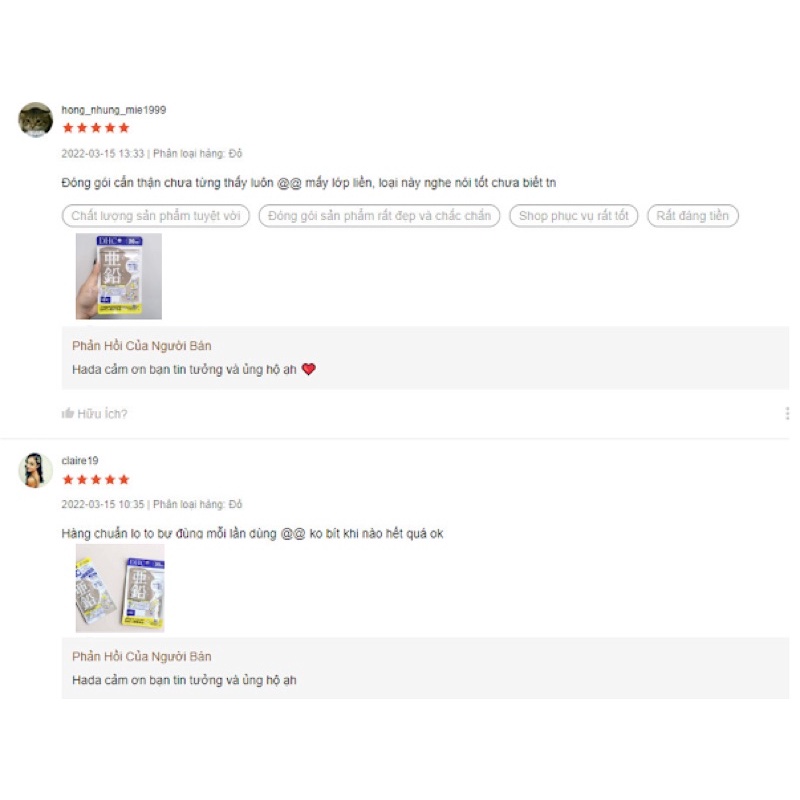This screenshot has height=800, width=800.
Task: Select tag Chất lượng sản phẩm tuyệt vời
Action: (156, 216)
